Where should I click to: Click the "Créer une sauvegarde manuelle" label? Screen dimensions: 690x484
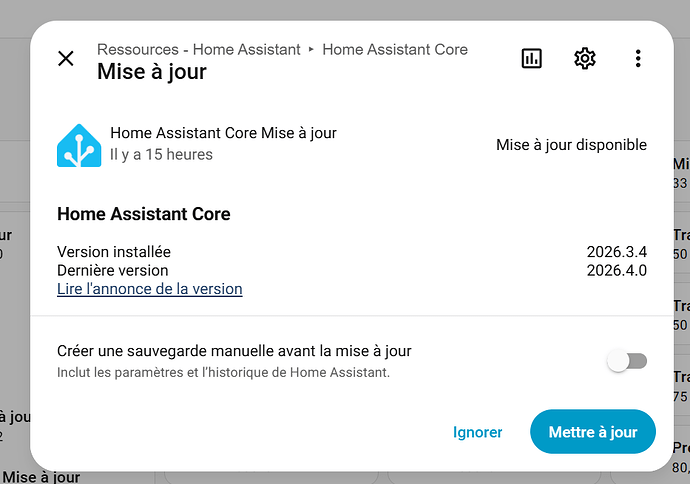point(234,351)
